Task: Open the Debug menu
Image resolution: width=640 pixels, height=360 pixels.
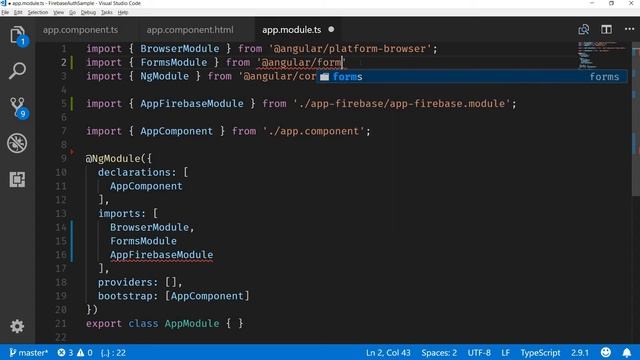Action: 88,12
